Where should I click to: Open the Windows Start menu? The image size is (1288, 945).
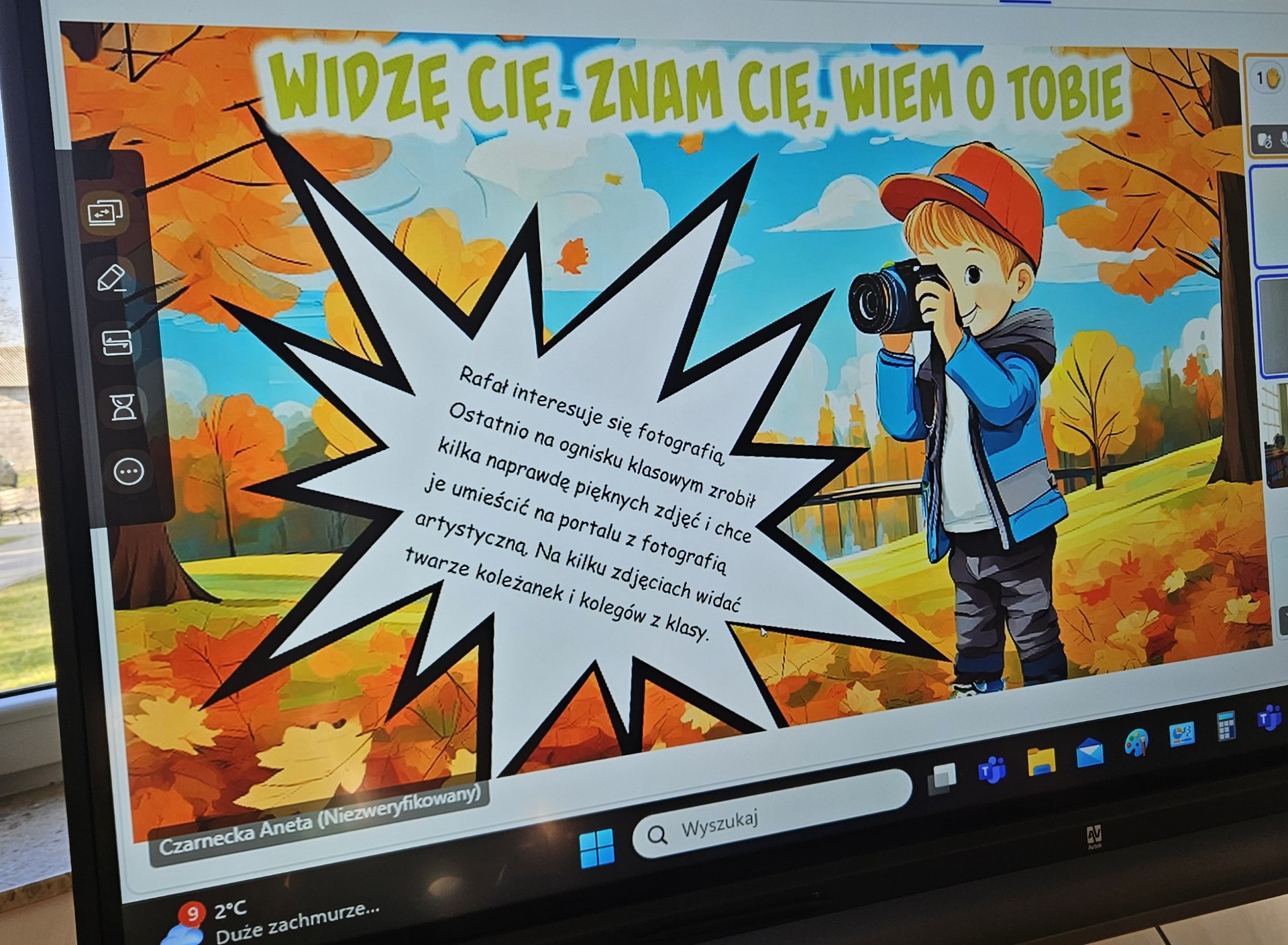click(596, 847)
